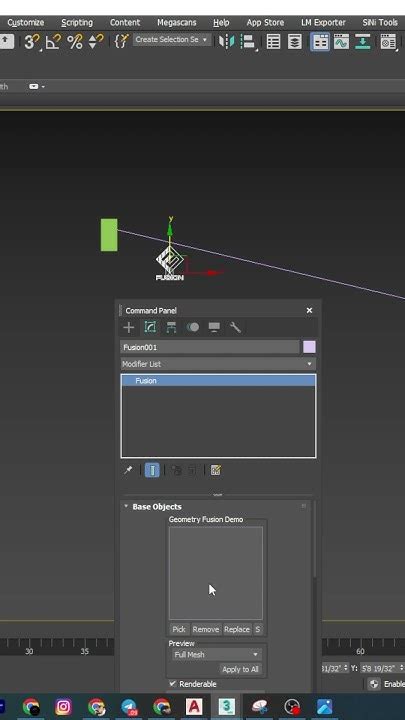The height and width of the screenshot is (720, 405).
Task: Click frame 60 on the timeline
Action: (360, 651)
